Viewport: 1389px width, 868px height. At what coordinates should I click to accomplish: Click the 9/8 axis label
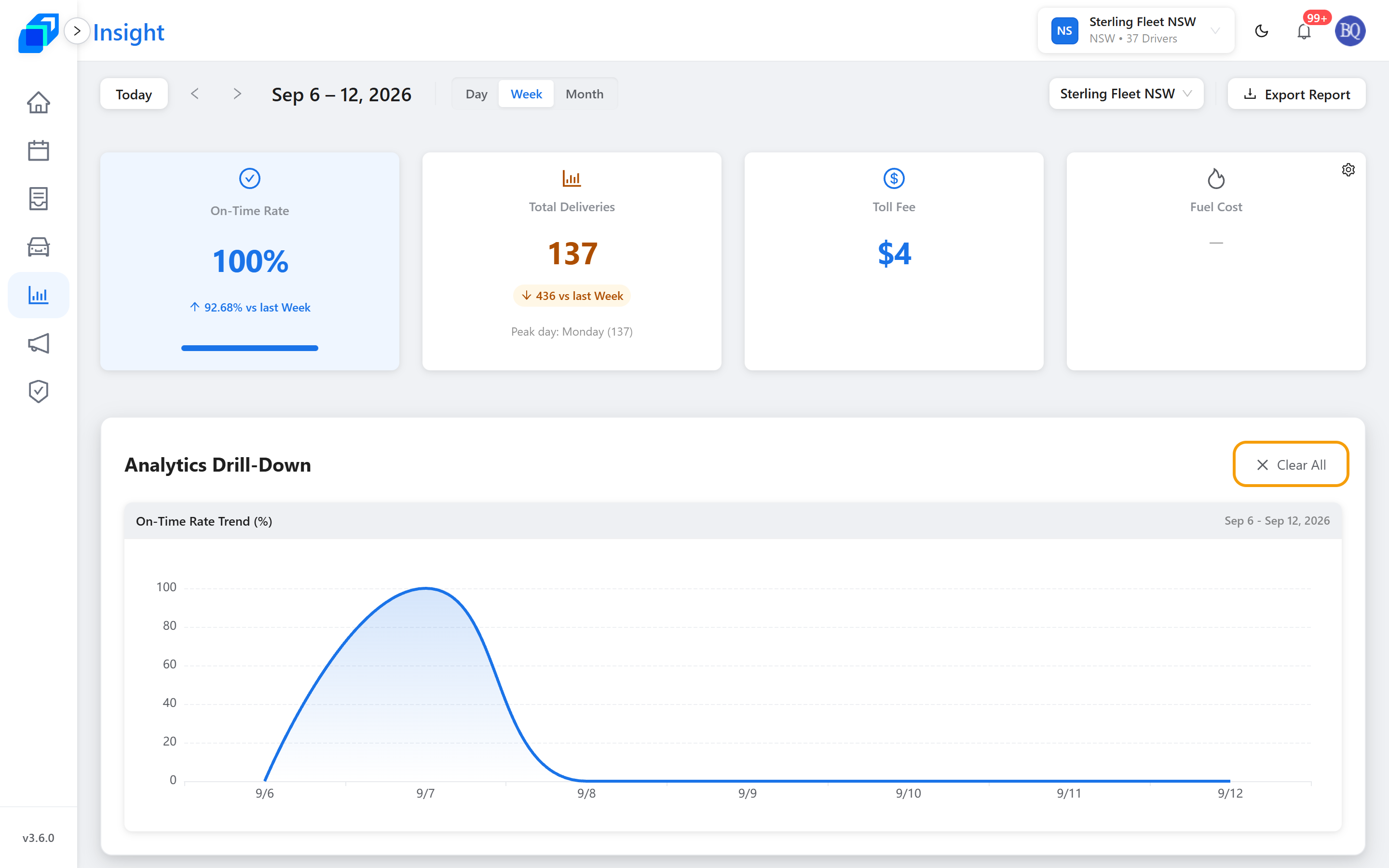click(x=586, y=793)
